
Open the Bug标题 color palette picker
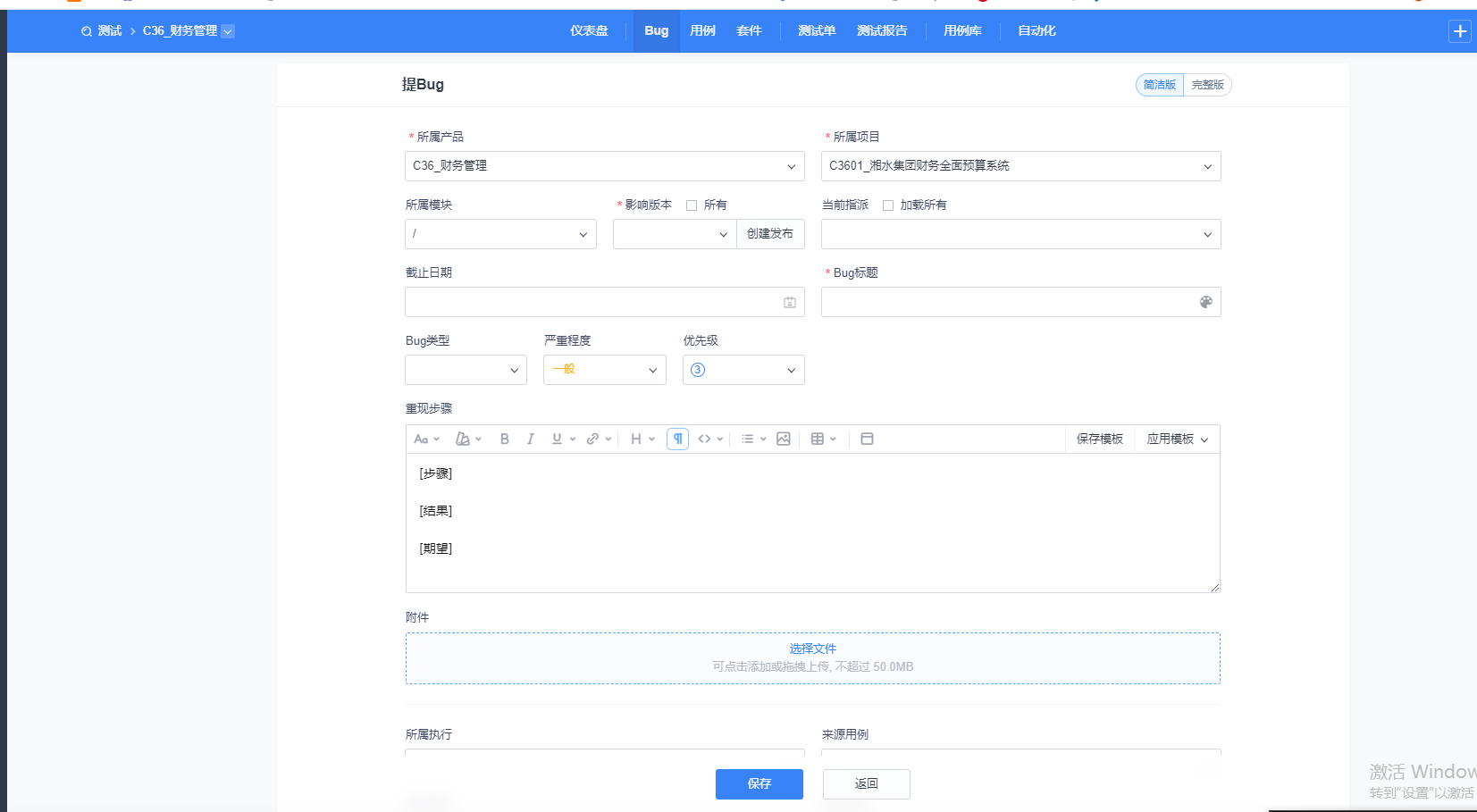point(1206,303)
